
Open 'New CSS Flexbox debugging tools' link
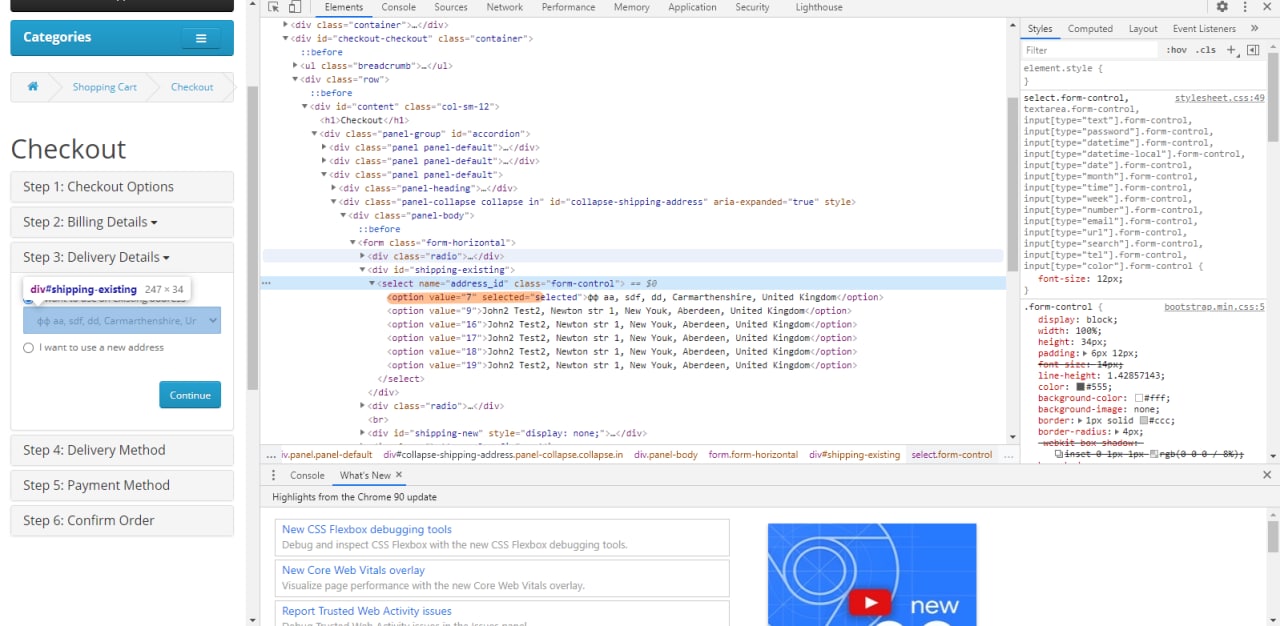(367, 530)
